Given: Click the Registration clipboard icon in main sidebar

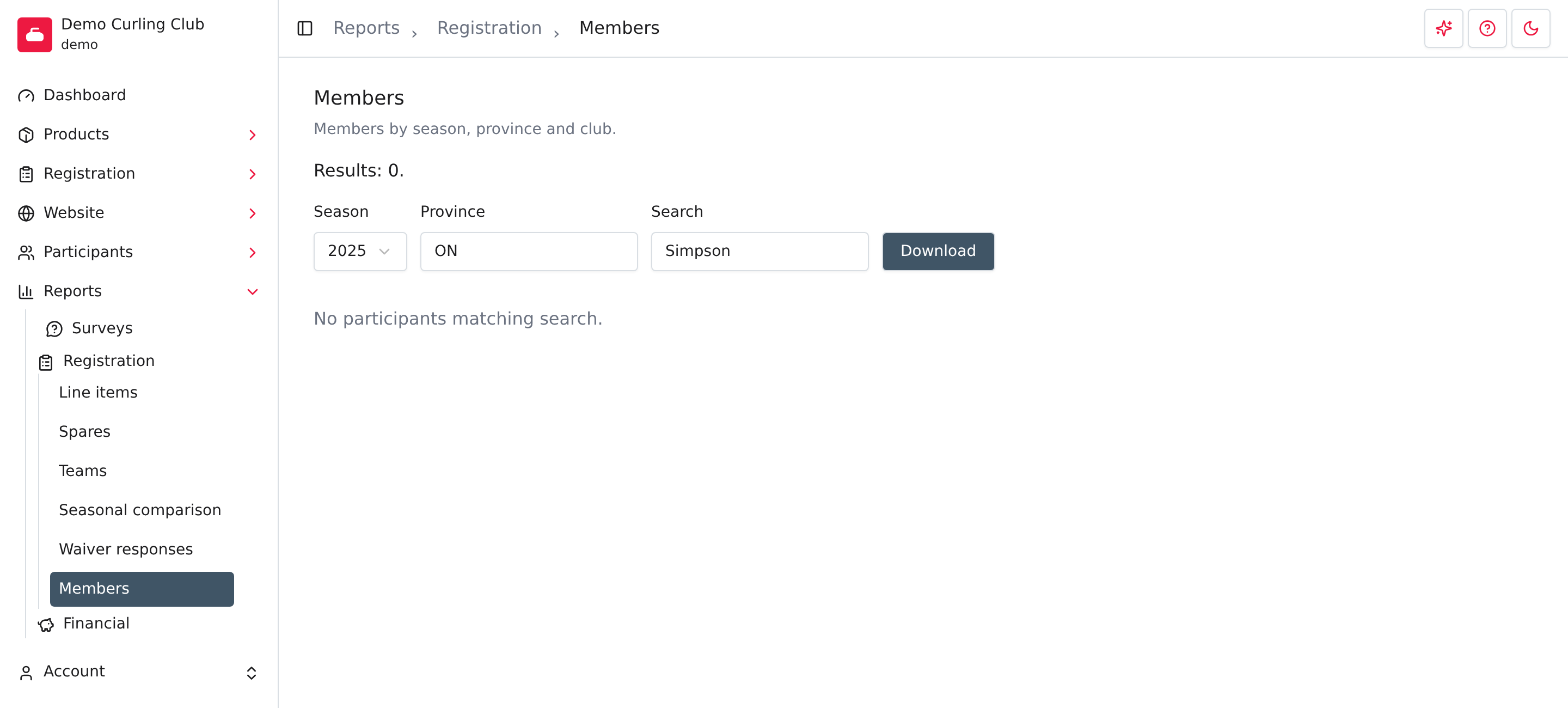Looking at the screenshot, I should pos(26,174).
